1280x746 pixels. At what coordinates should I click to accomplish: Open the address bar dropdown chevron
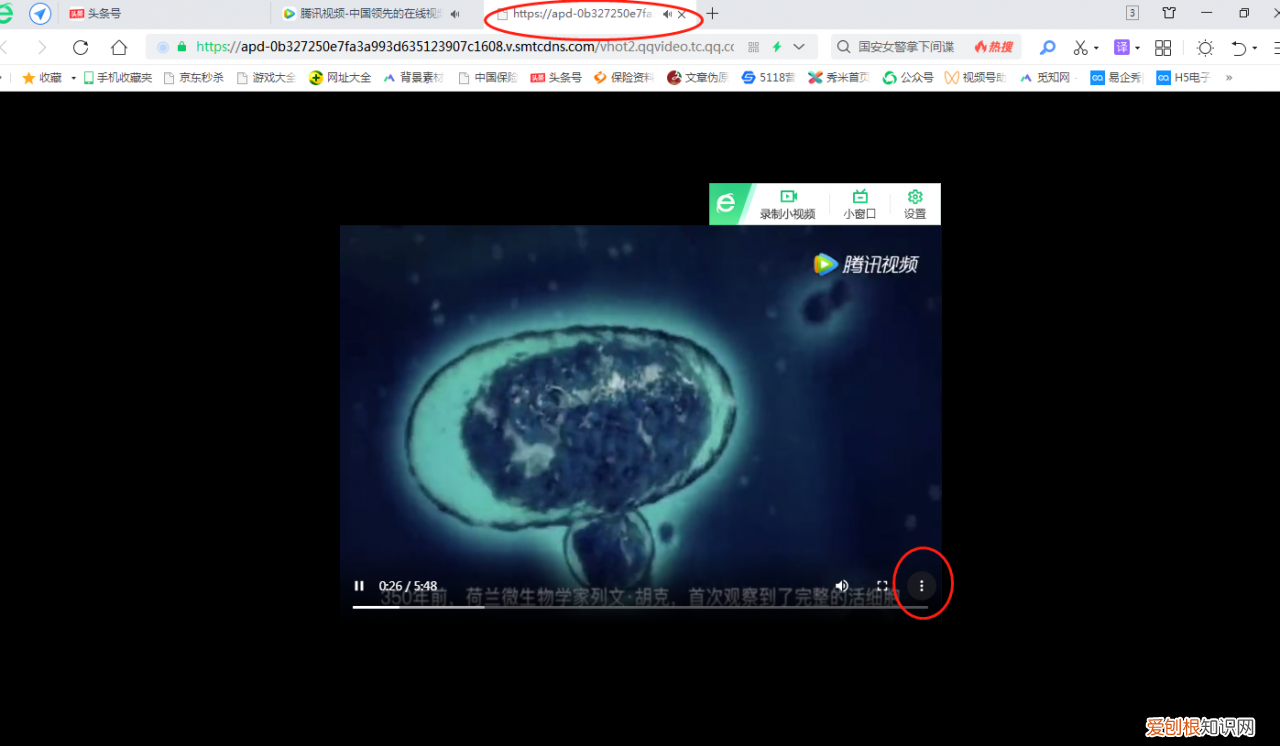797,47
